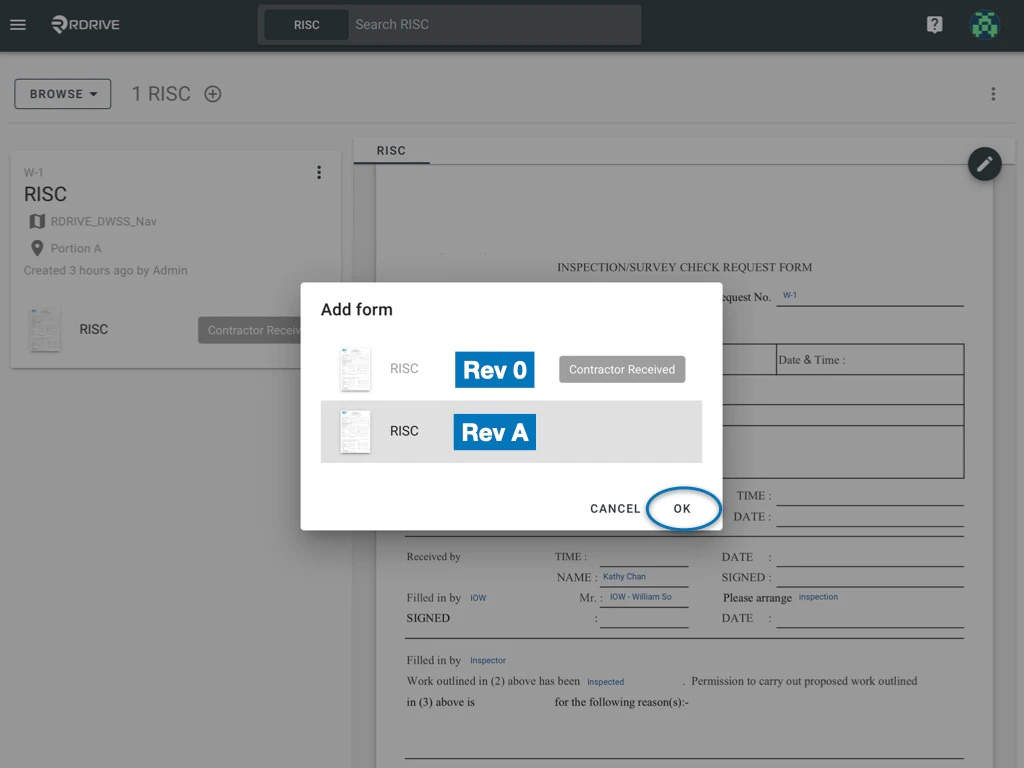Toggle the Contractor Received status chip

click(622, 369)
